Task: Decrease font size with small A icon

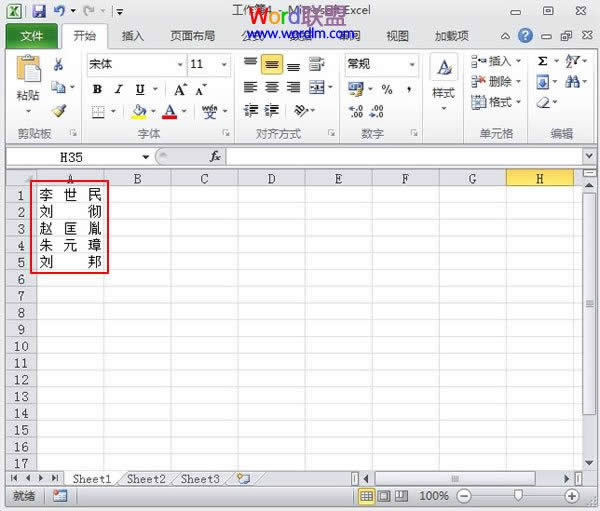Action: click(x=201, y=90)
